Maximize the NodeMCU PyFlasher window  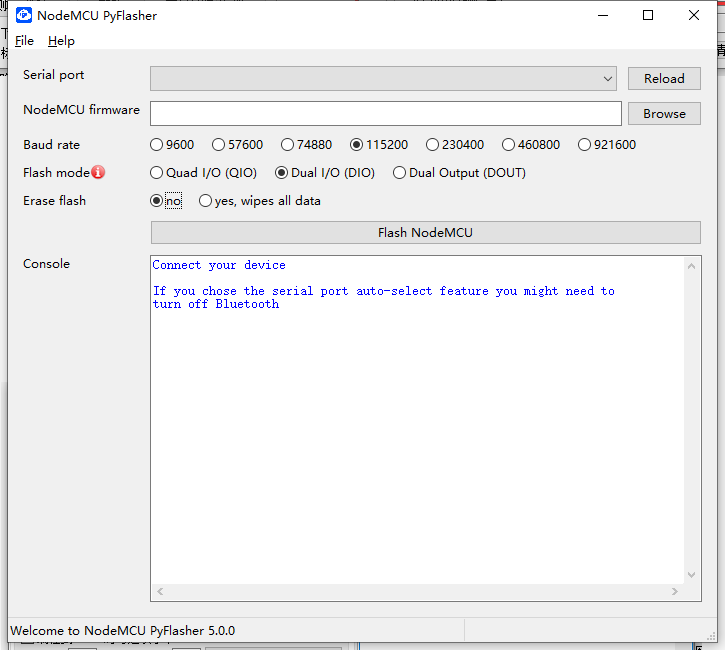(648, 15)
